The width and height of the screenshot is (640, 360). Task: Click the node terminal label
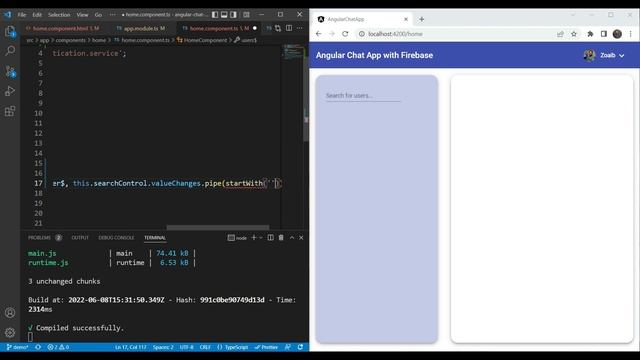pyautogui.click(x=237, y=238)
